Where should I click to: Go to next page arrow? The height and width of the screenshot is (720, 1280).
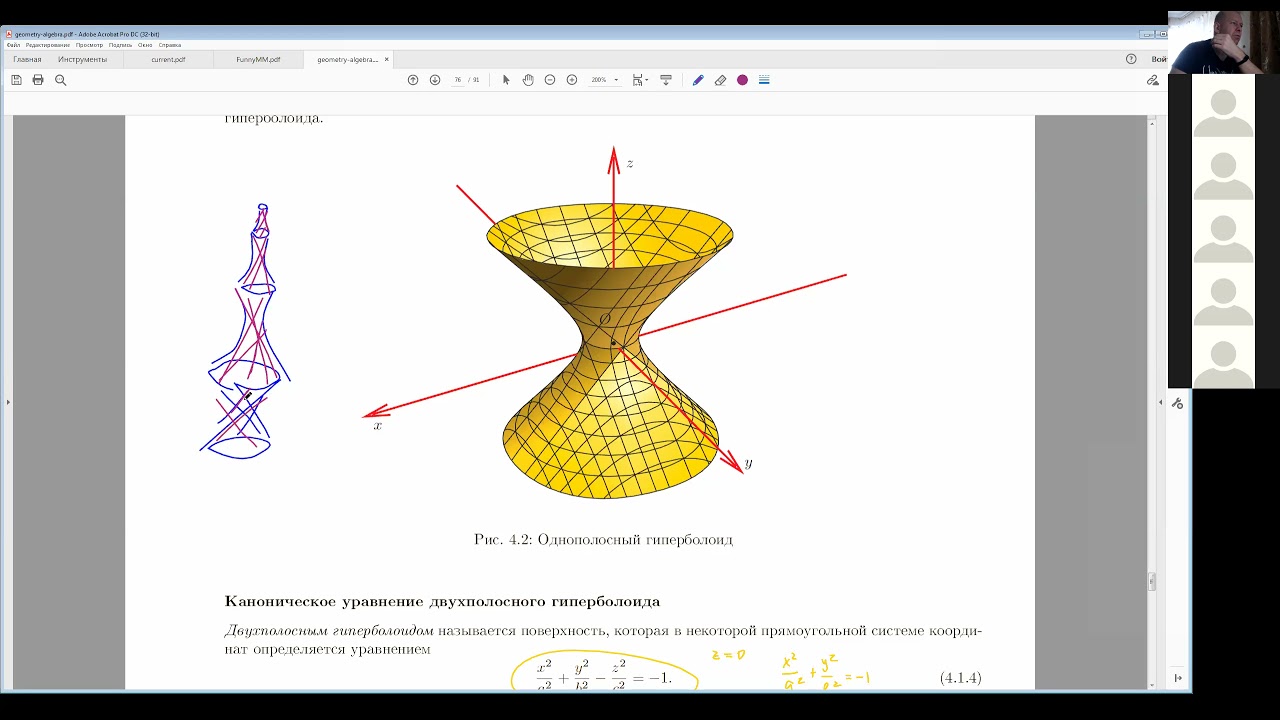[435, 80]
